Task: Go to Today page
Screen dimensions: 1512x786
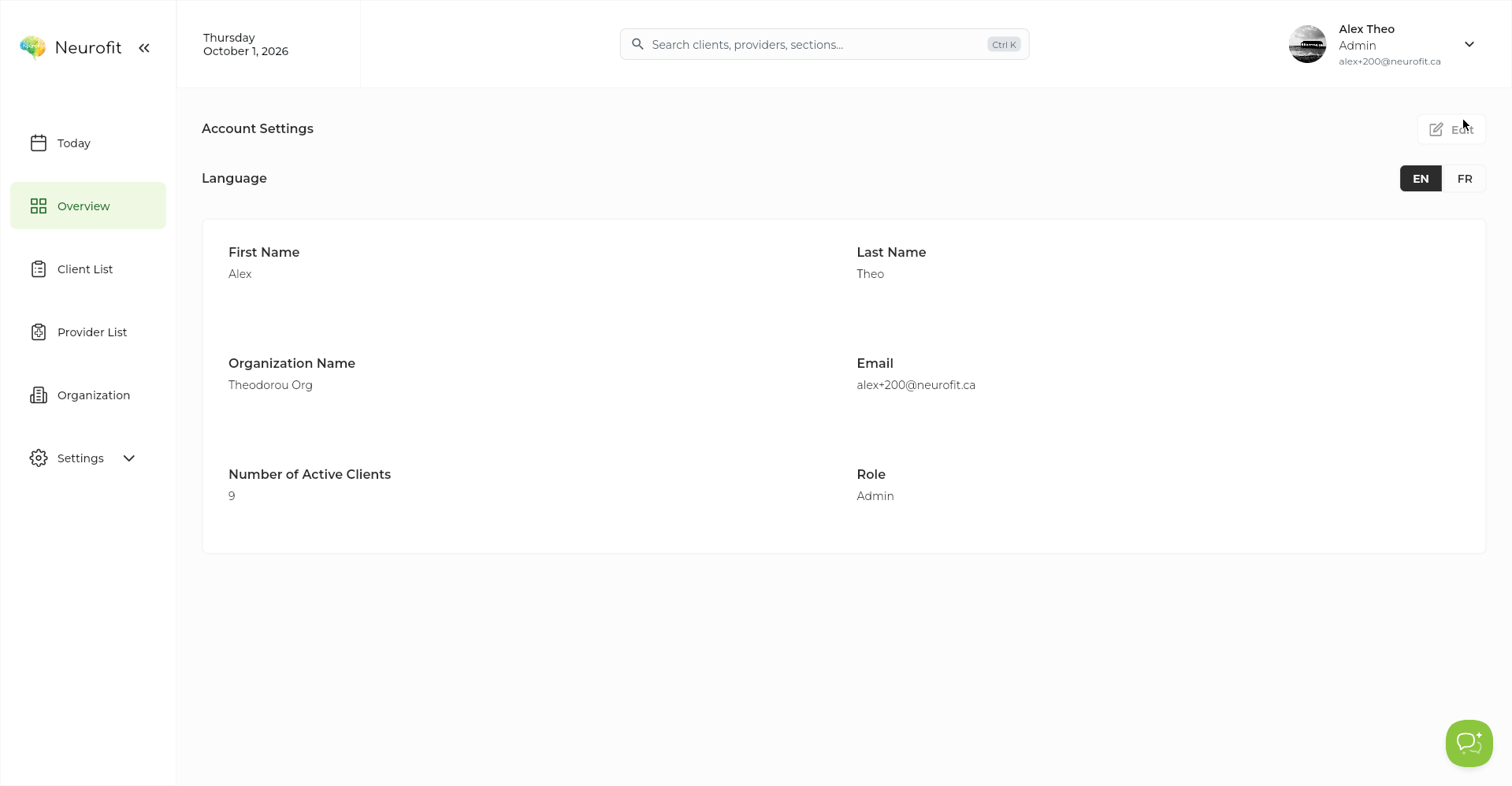Action: coord(88,143)
